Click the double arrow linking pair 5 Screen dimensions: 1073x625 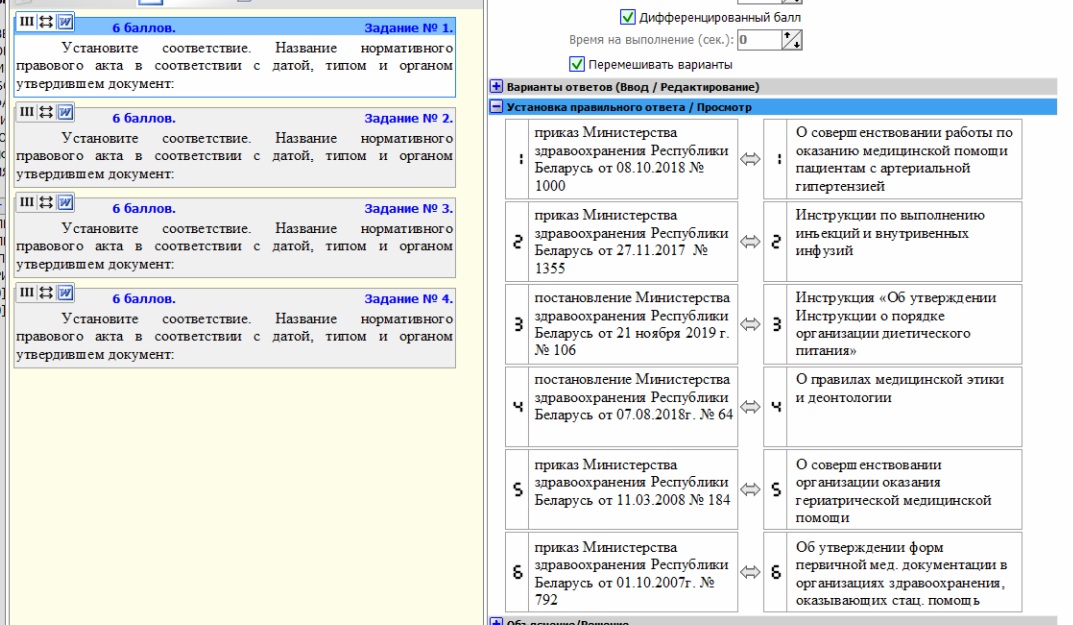(x=750, y=489)
